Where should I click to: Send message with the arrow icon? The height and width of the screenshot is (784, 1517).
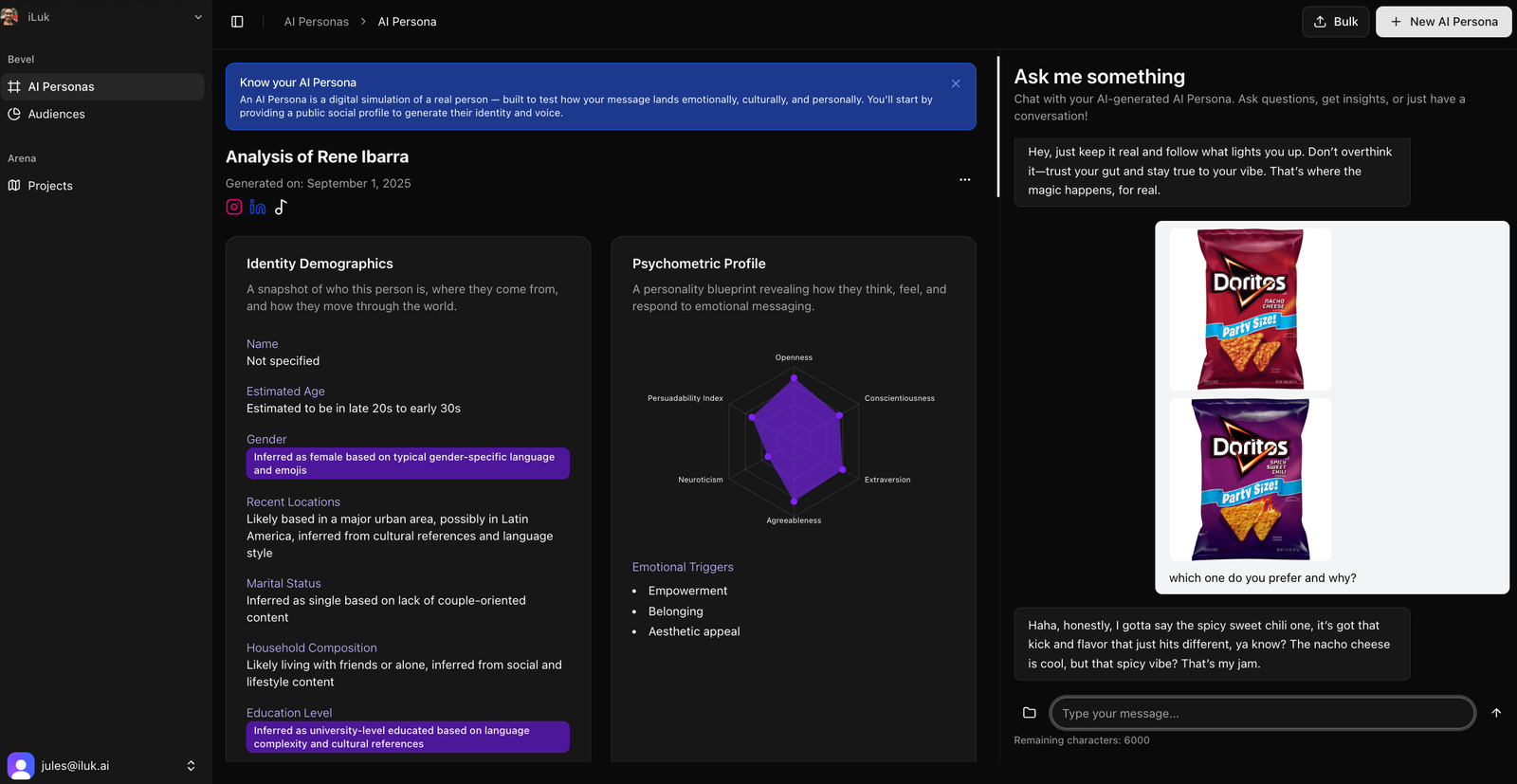[1496, 713]
